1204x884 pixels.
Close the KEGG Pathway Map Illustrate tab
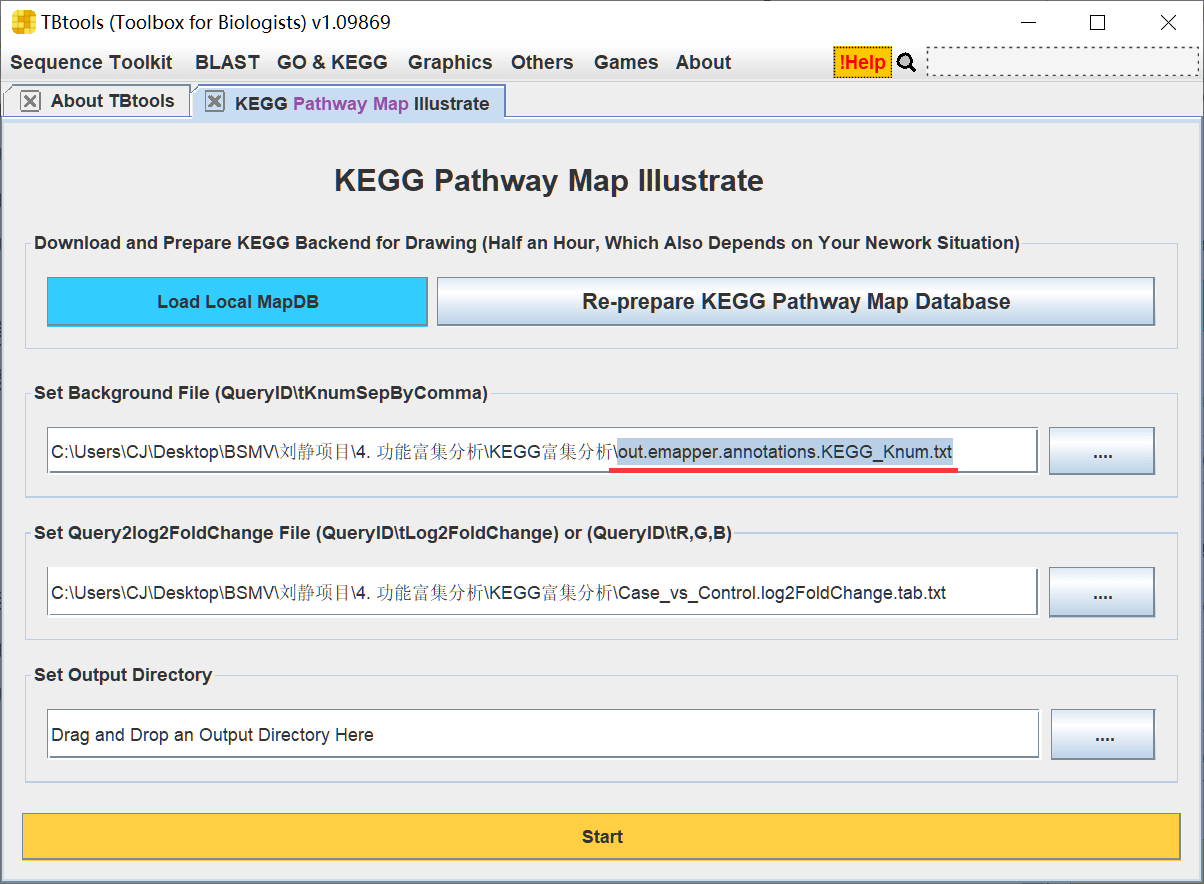point(214,102)
